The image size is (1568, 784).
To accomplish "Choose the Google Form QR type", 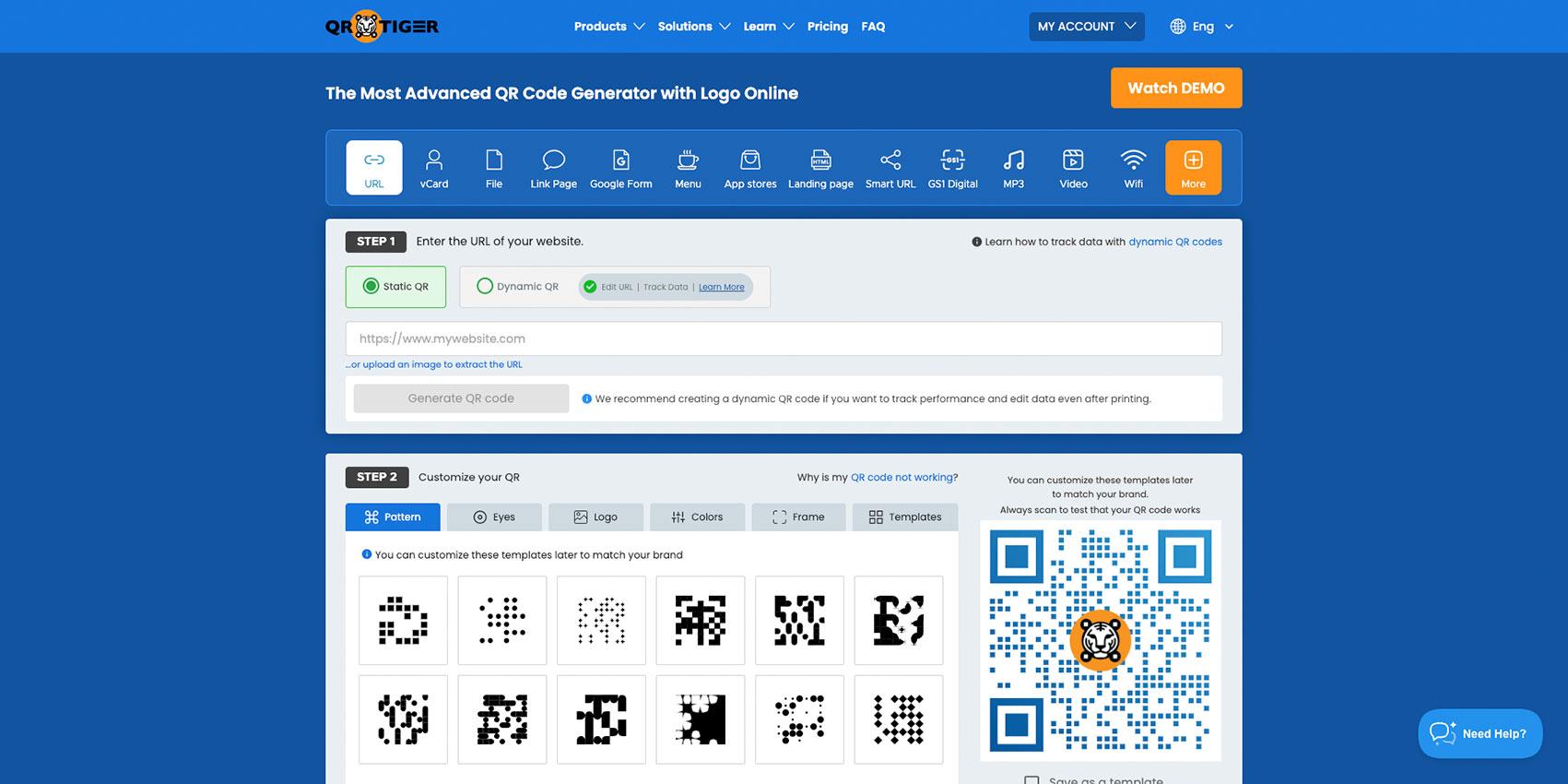I will pos(620,168).
